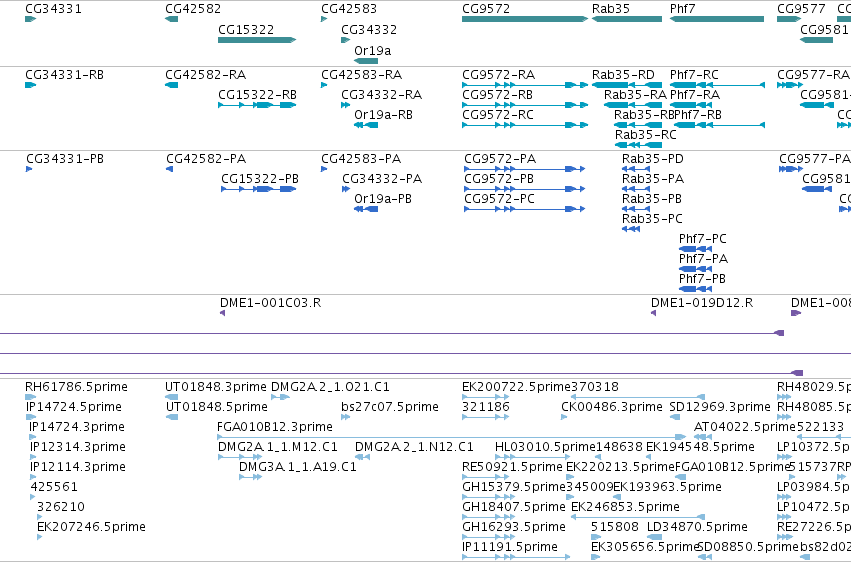The image size is (851, 562).
Task: Click the Or19a gene name
Action: click(372, 50)
